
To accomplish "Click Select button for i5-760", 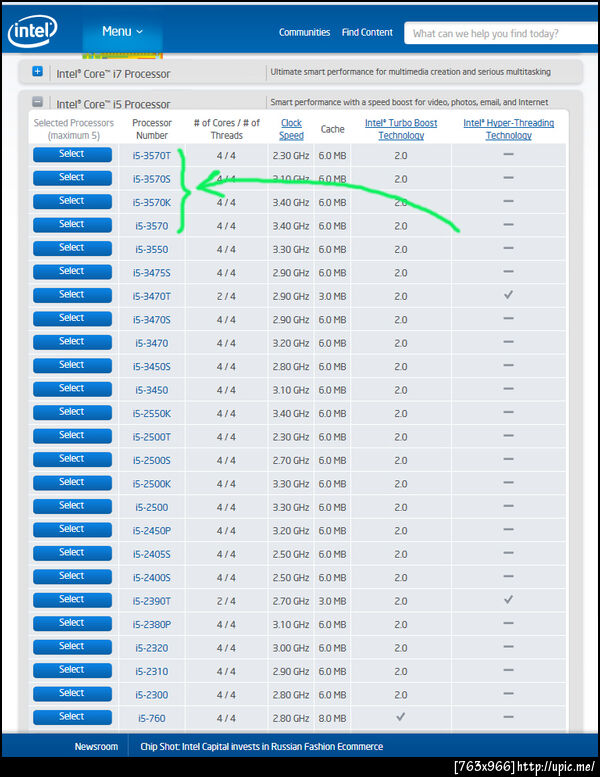I will click(72, 717).
